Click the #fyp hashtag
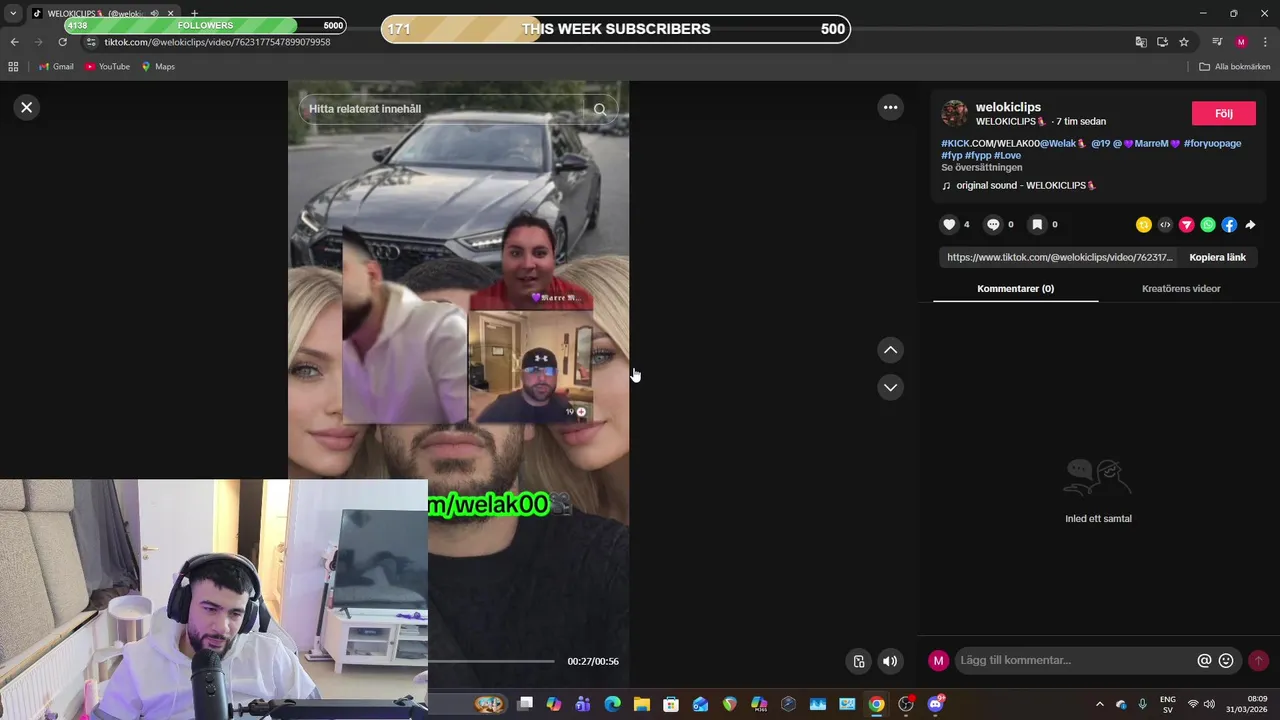The width and height of the screenshot is (1280, 720). coord(951,155)
